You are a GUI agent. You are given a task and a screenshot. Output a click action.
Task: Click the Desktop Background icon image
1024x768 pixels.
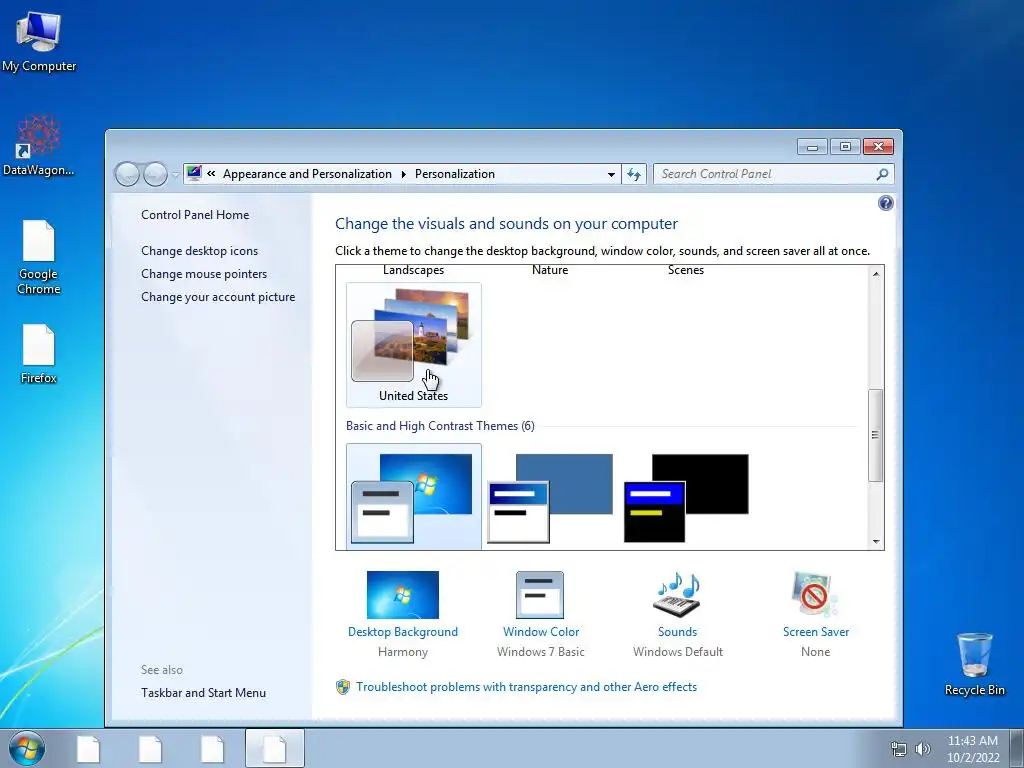(x=403, y=595)
